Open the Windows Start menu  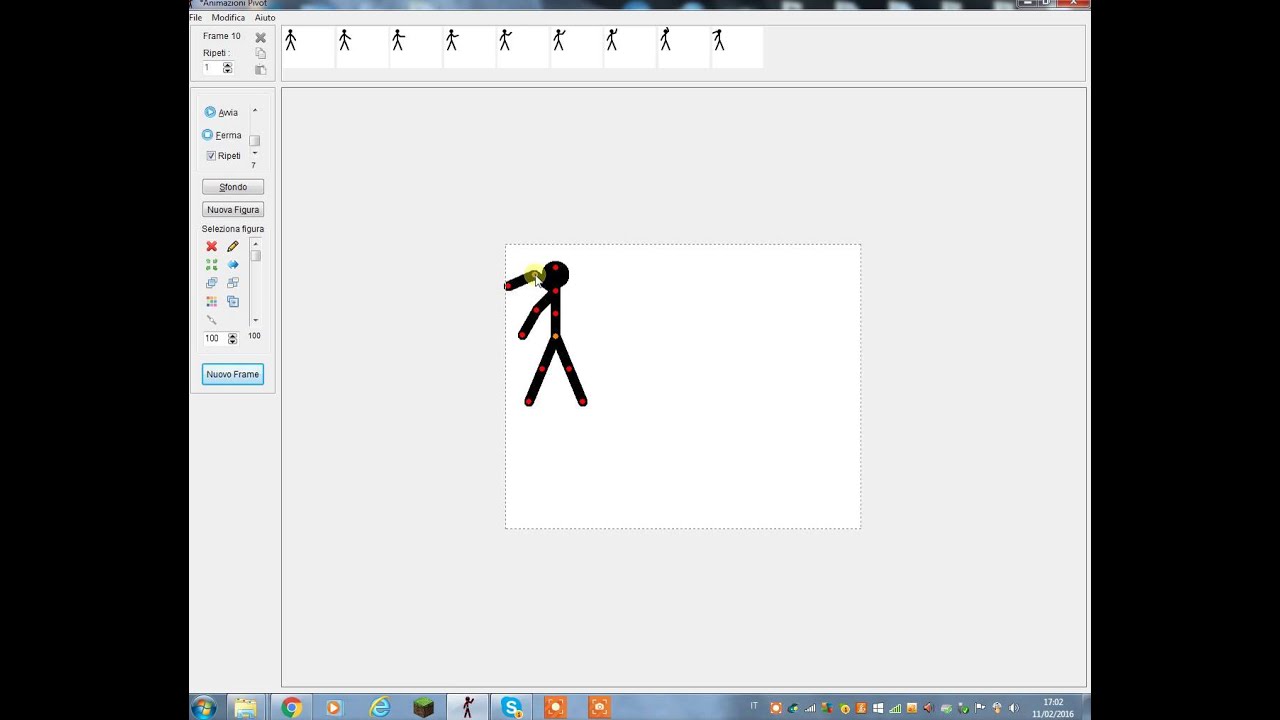click(x=204, y=708)
